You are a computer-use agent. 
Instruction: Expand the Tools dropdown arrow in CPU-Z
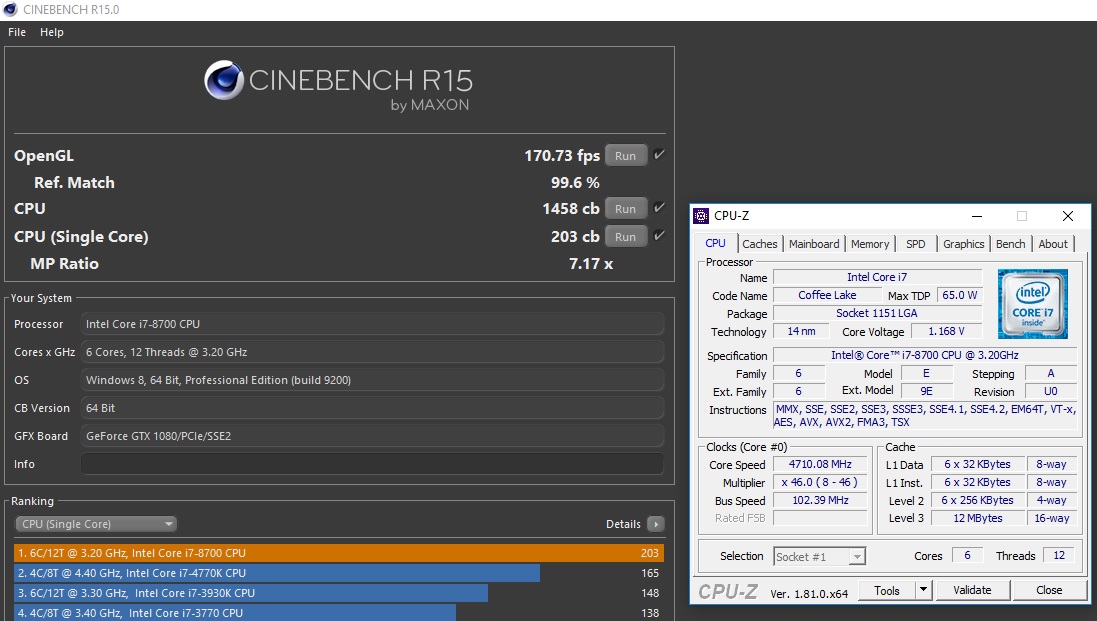pos(923,590)
